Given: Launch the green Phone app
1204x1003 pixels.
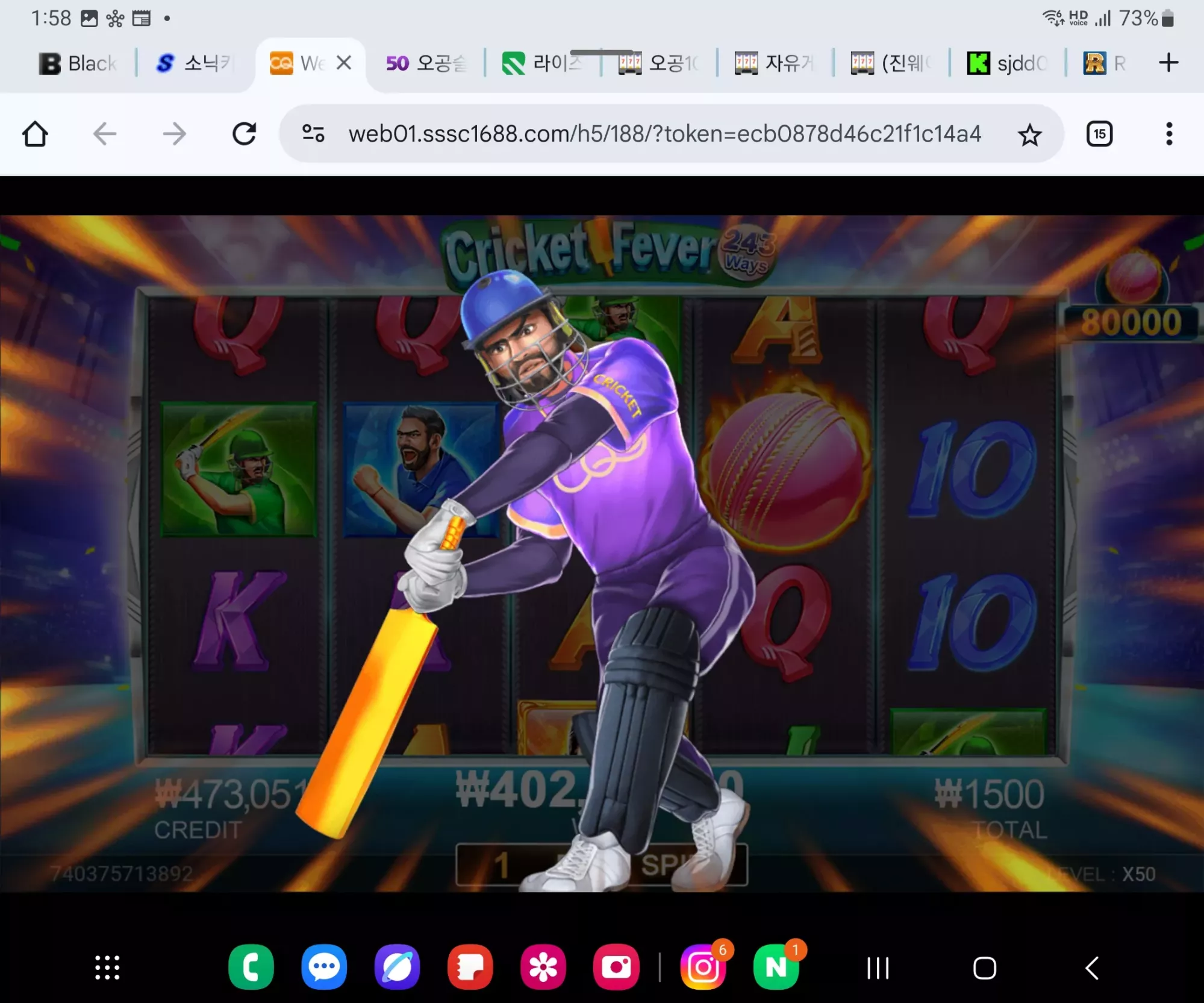Looking at the screenshot, I should click(x=251, y=967).
